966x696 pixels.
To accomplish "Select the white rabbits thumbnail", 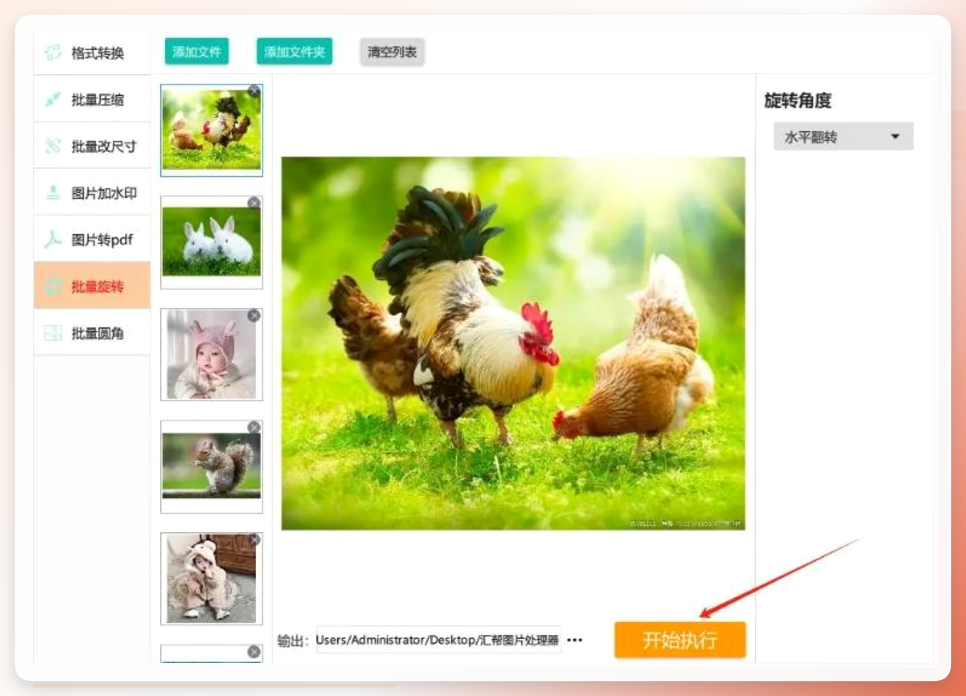I will click(211, 243).
